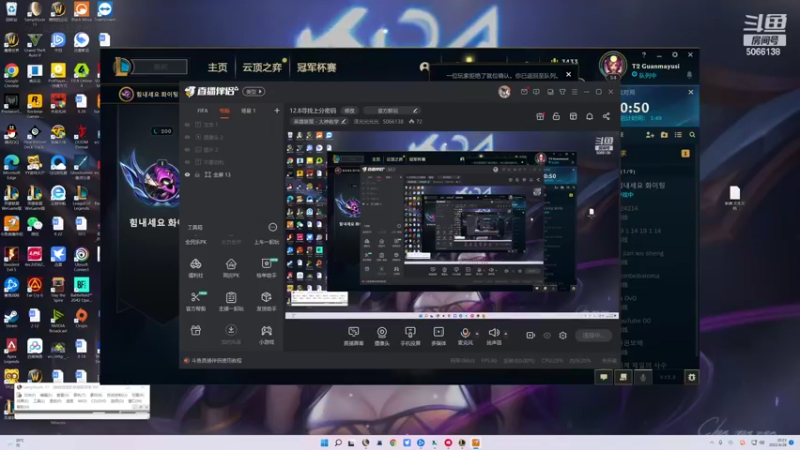Toggle visibility of 图片 2 source
800x450 pixels.
pyautogui.click(x=187, y=149)
